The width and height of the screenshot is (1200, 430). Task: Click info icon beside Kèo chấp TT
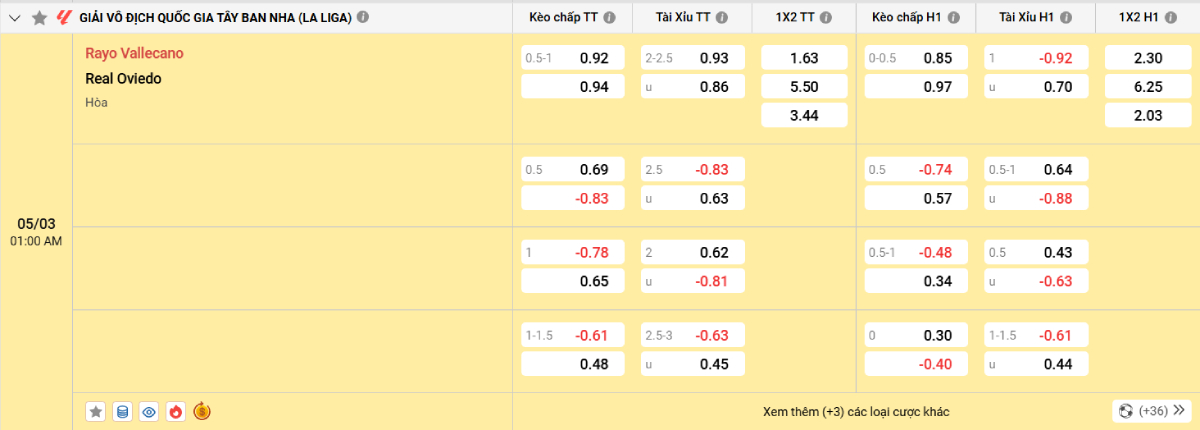pos(610,18)
